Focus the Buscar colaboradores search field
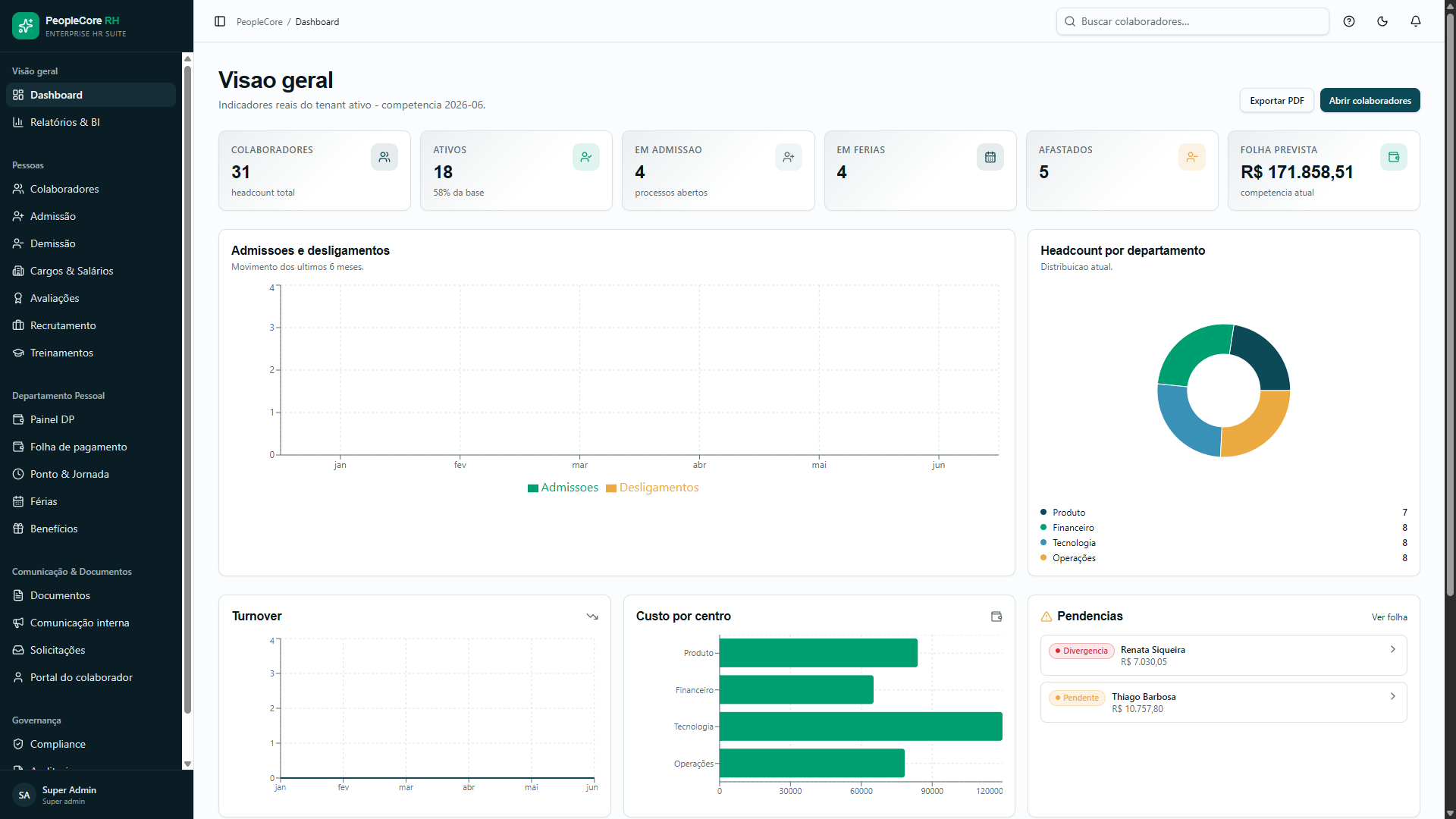The height and width of the screenshot is (819, 1456). (1192, 21)
